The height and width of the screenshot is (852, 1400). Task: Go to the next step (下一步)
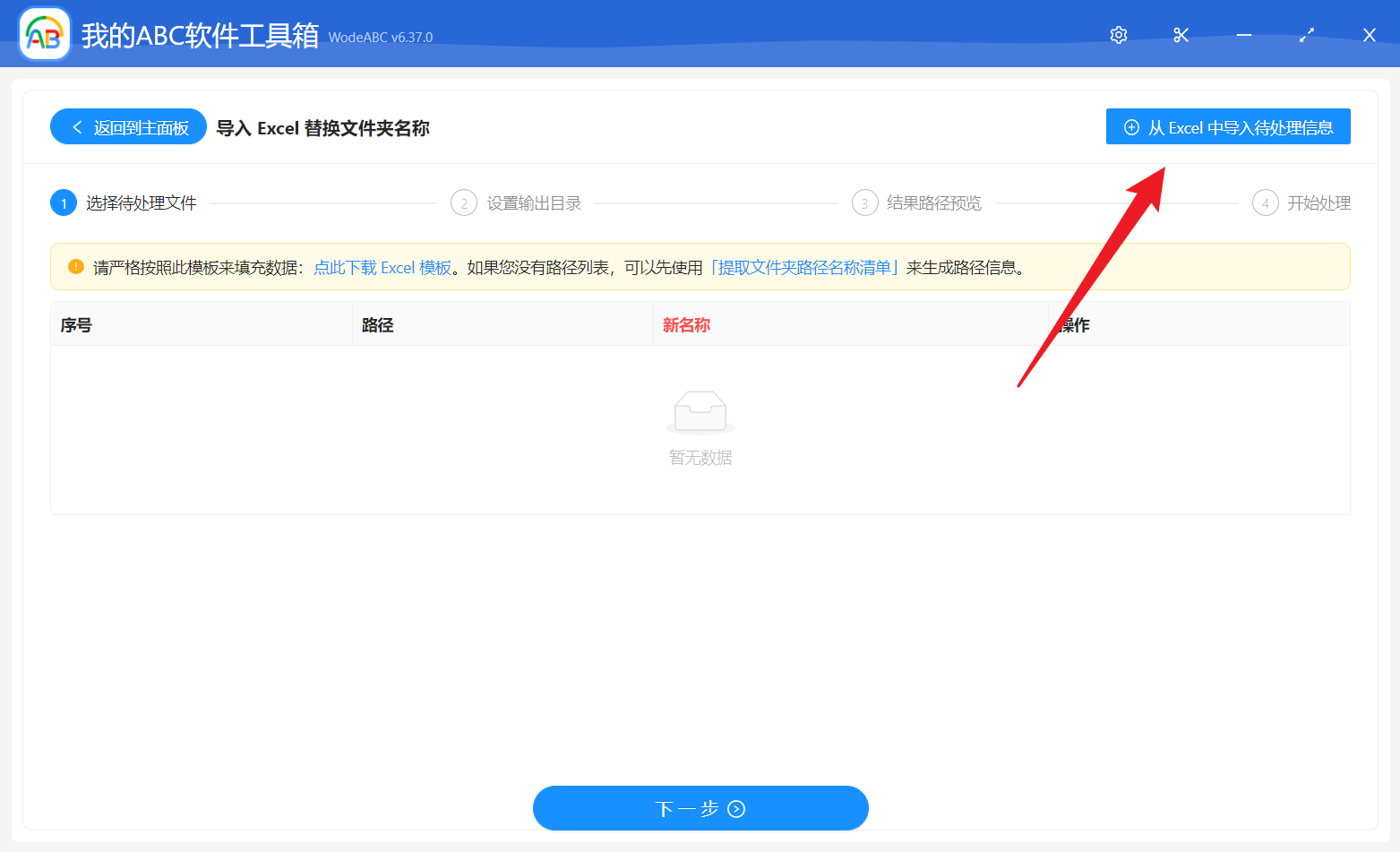click(700, 808)
